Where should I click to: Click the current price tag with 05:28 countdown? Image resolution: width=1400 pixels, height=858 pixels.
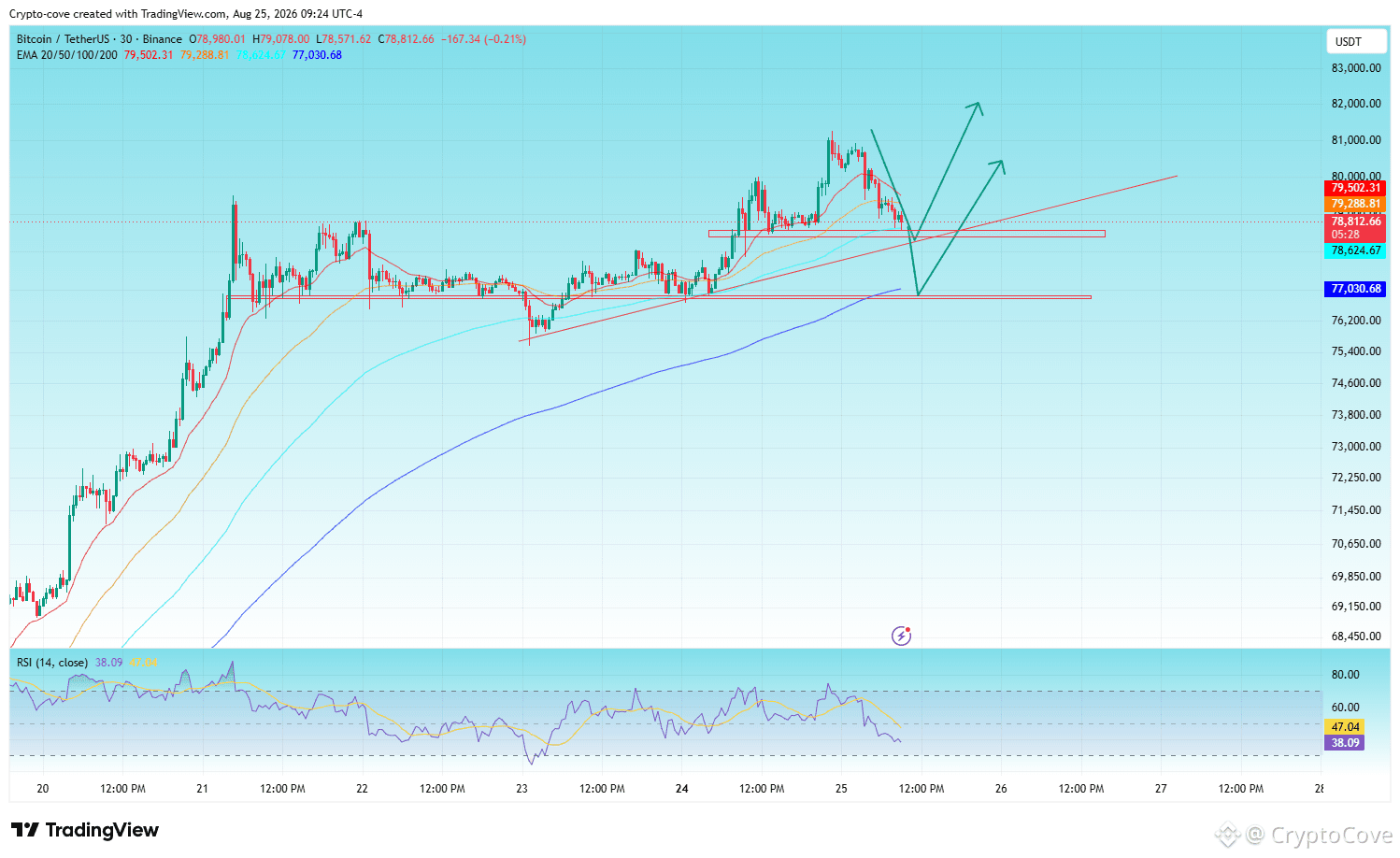point(1356,228)
